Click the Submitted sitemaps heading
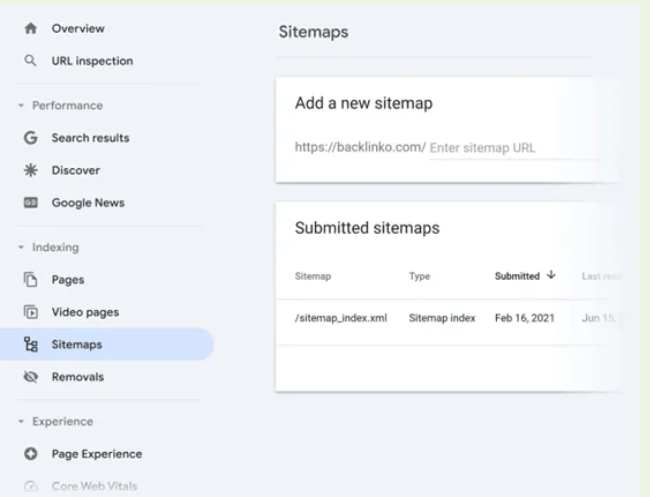 coord(367,228)
